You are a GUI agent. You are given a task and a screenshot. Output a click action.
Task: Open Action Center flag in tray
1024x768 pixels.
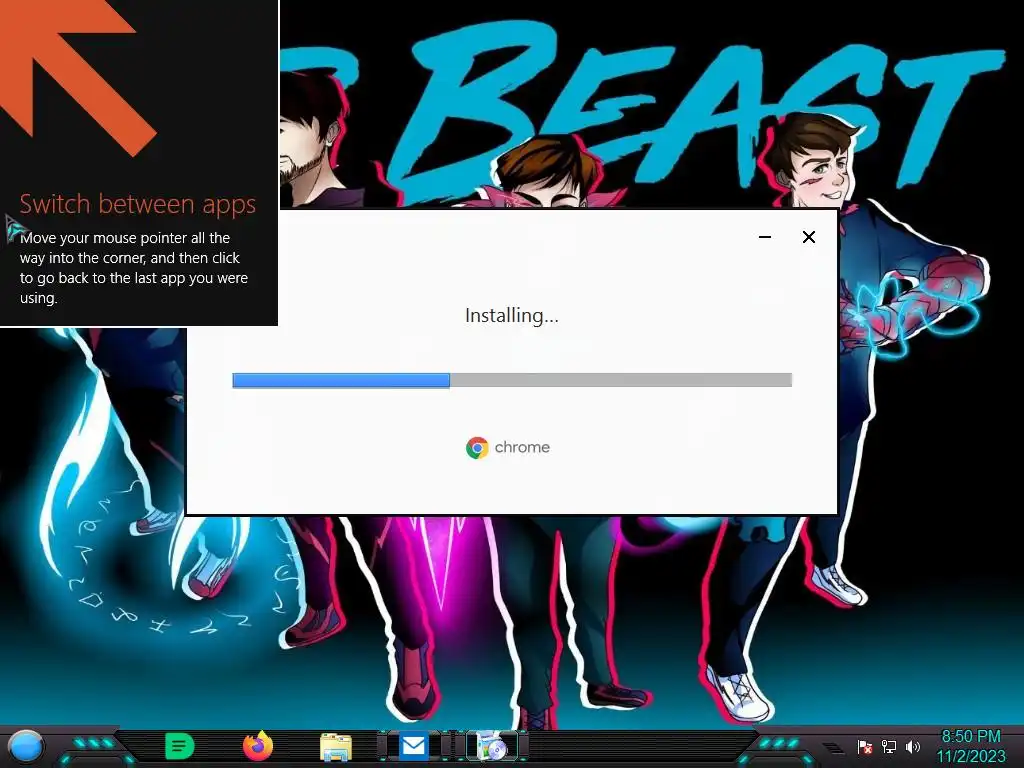coord(865,746)
